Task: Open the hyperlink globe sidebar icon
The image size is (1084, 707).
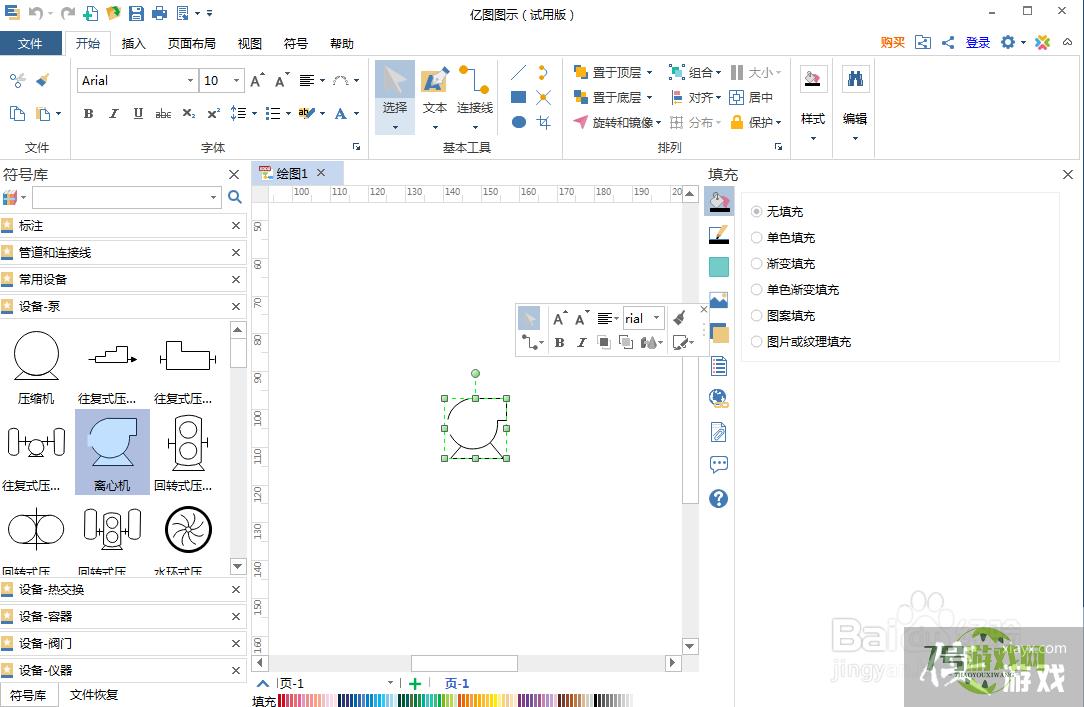Action: click(x=719, y=398)
